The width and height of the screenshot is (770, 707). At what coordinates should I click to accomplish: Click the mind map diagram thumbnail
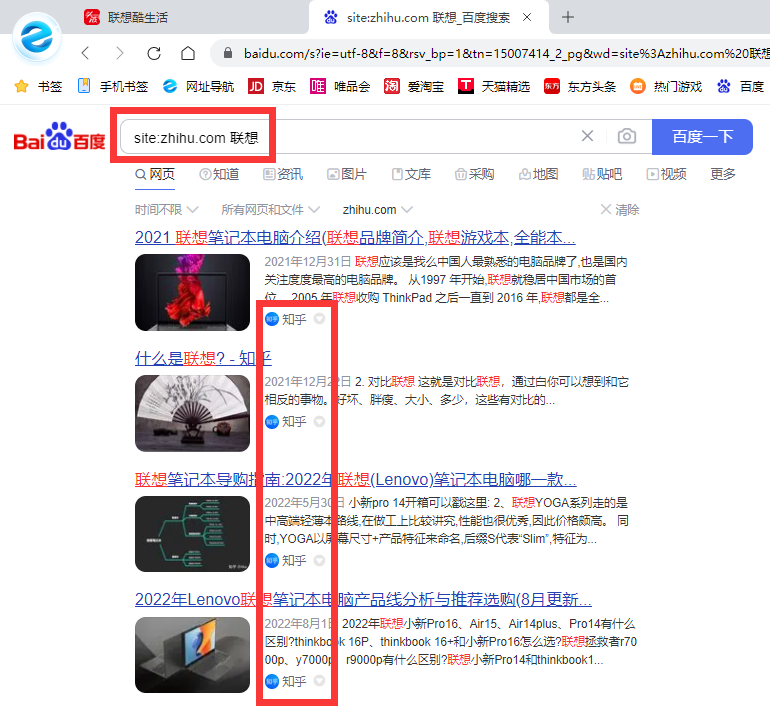coord(192,534)
